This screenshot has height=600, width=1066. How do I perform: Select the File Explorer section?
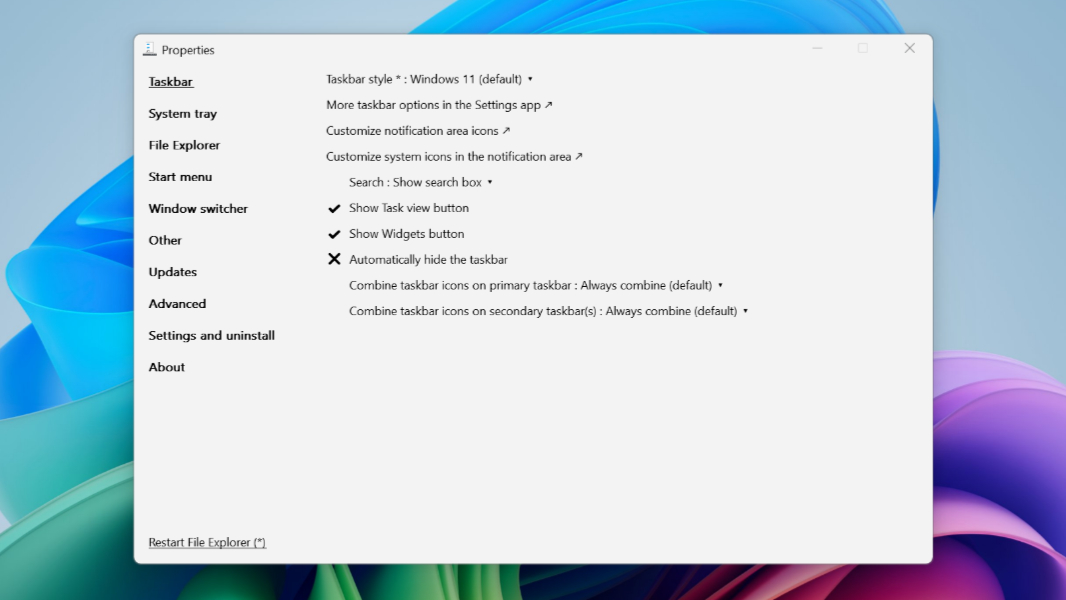[x=184, y=145]
